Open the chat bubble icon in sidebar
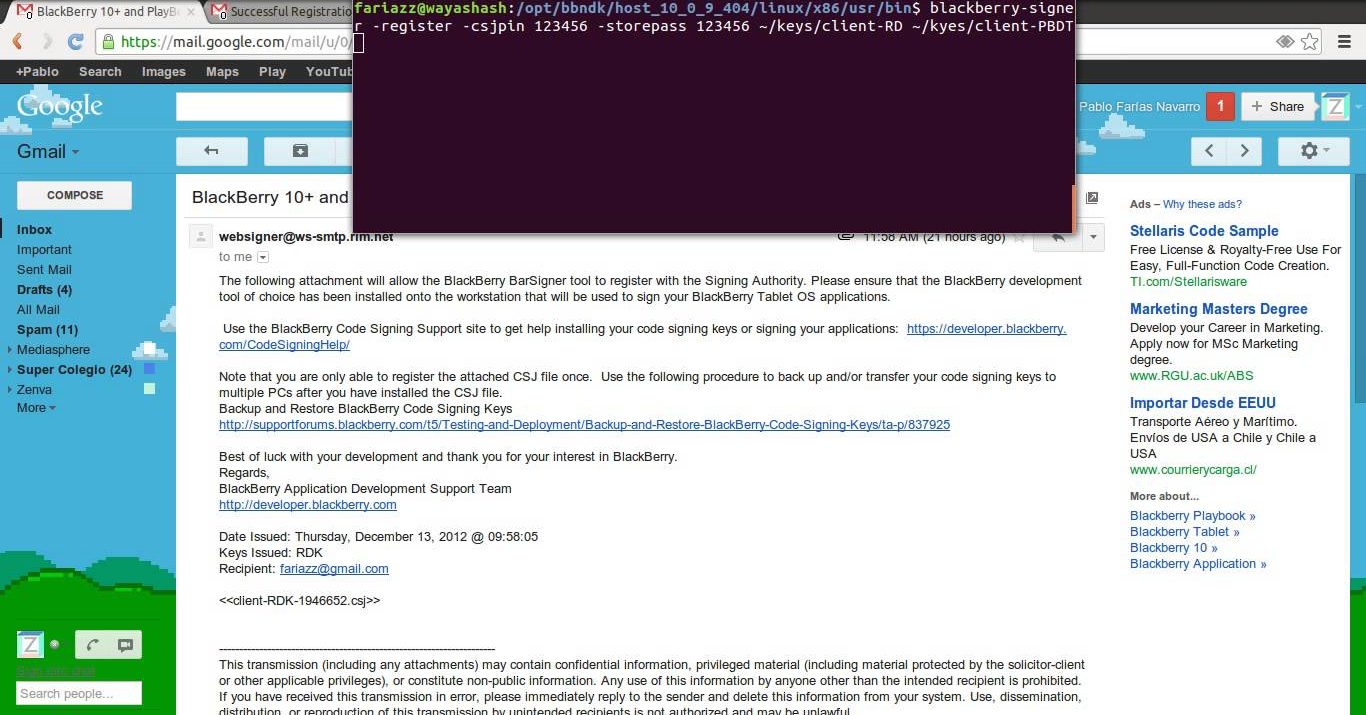Screen dimensions: 1366x715 pos(125,645)
